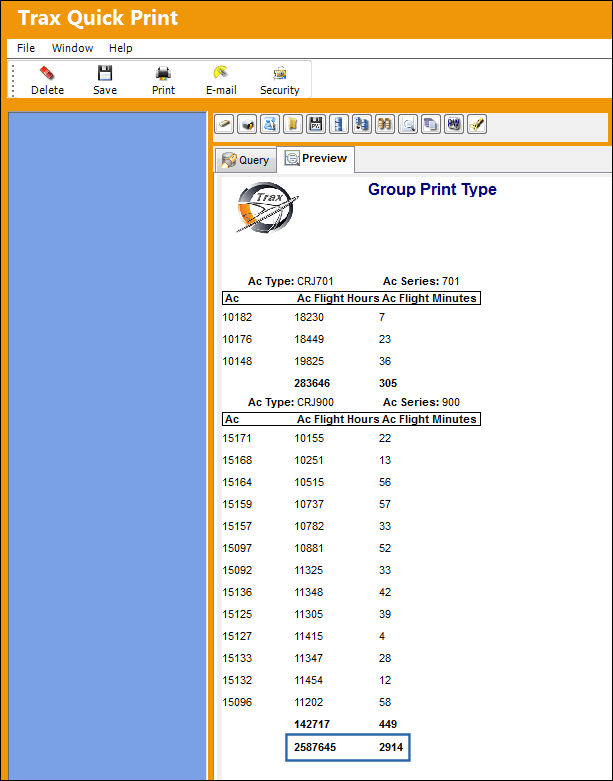613x781 pixels.
Task: Click the yellow checkmark icon
Action: tap(477, 124)
